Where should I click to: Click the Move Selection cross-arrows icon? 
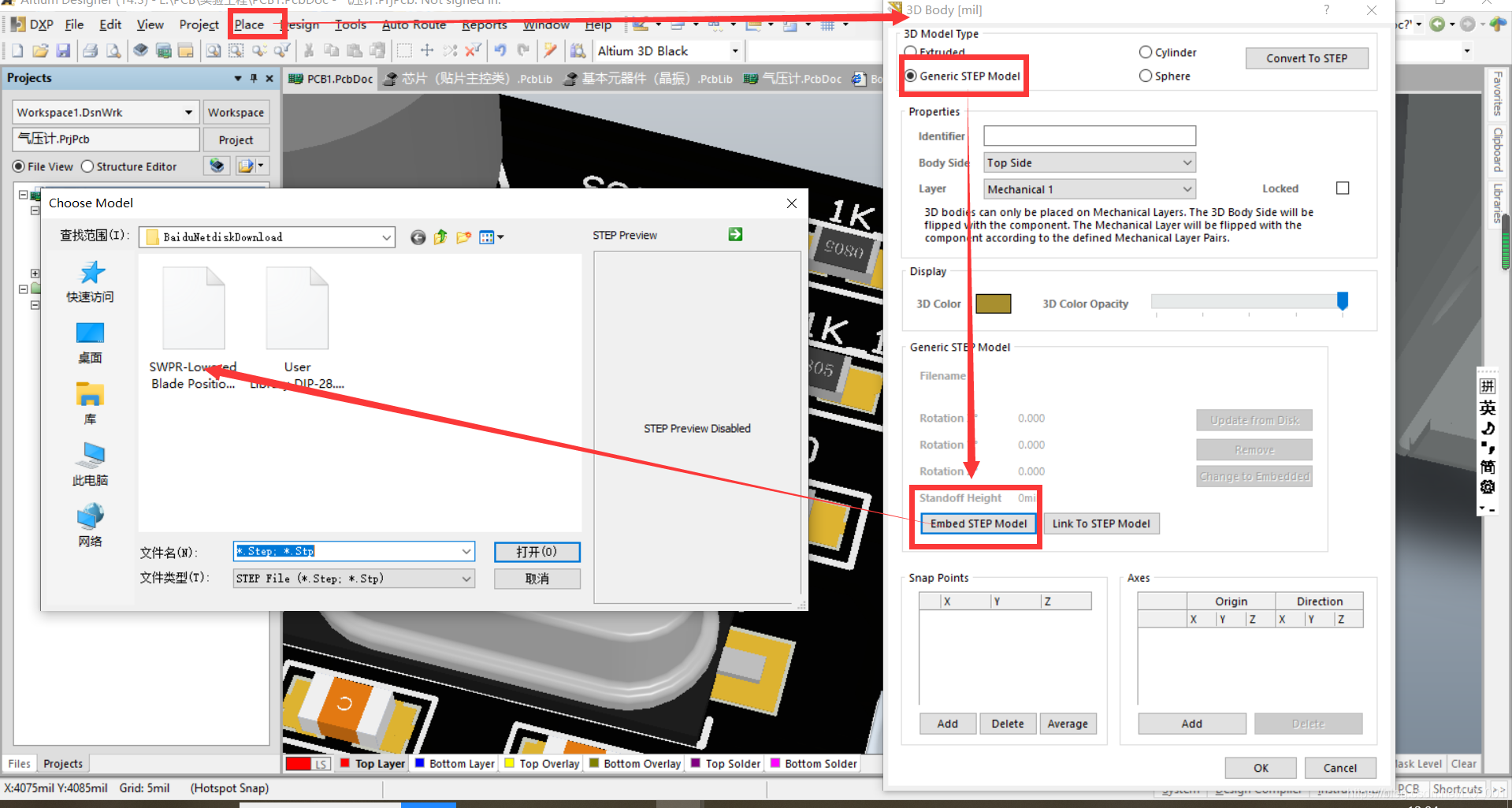pos(427,51)
